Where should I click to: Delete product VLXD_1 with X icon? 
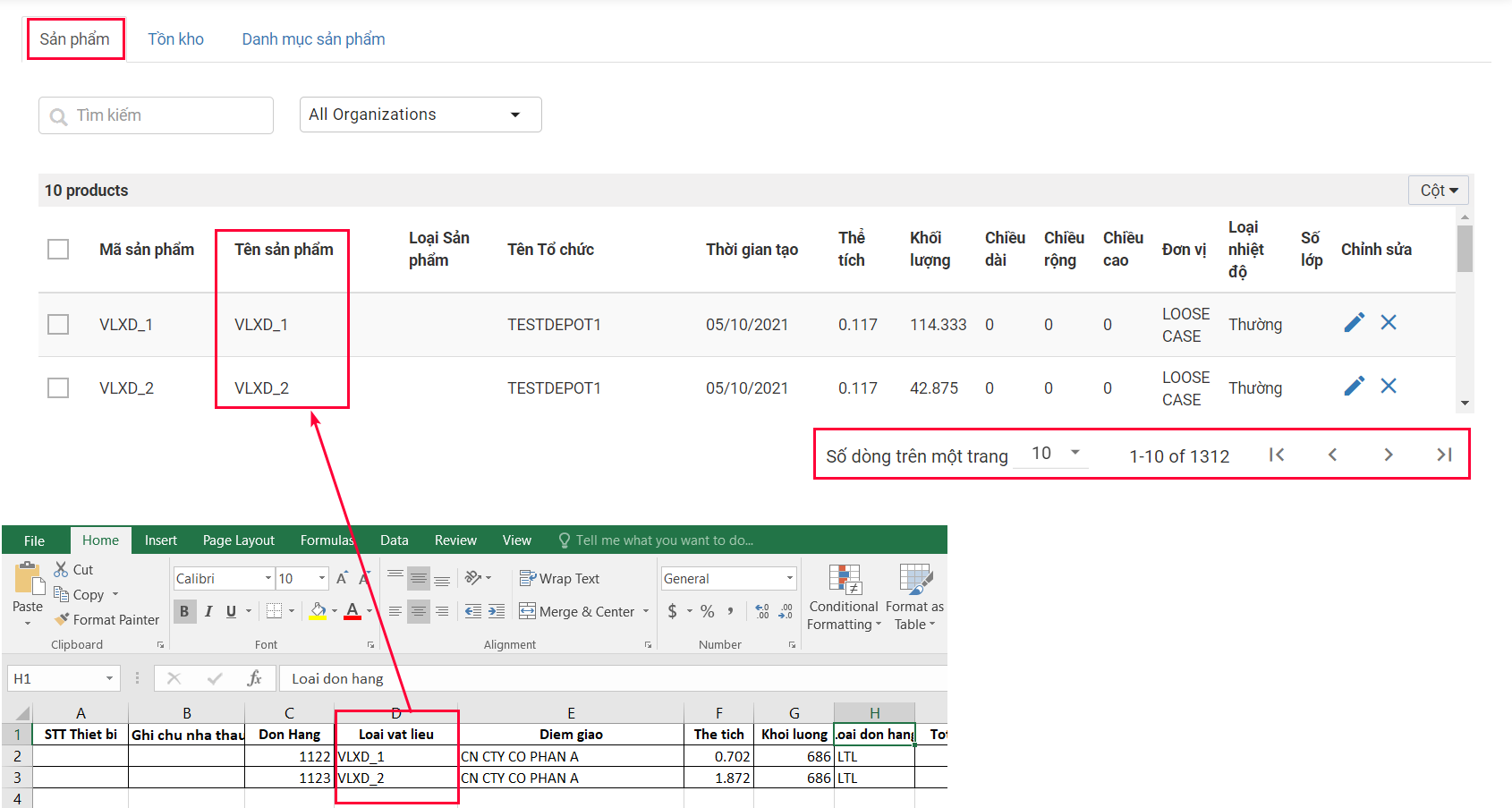(x=1389, y=322)
